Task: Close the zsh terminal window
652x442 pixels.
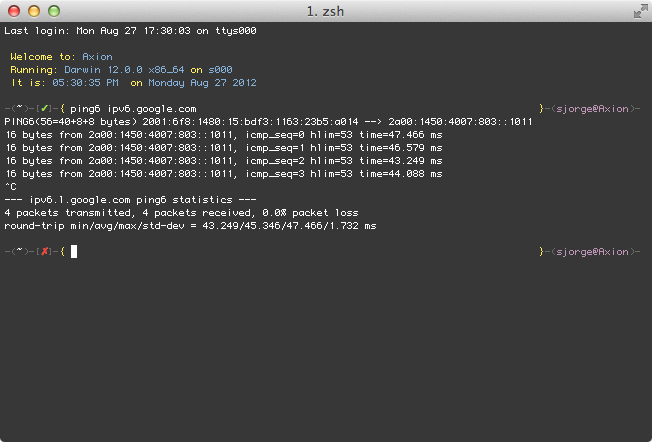Action: coord(14,11)
